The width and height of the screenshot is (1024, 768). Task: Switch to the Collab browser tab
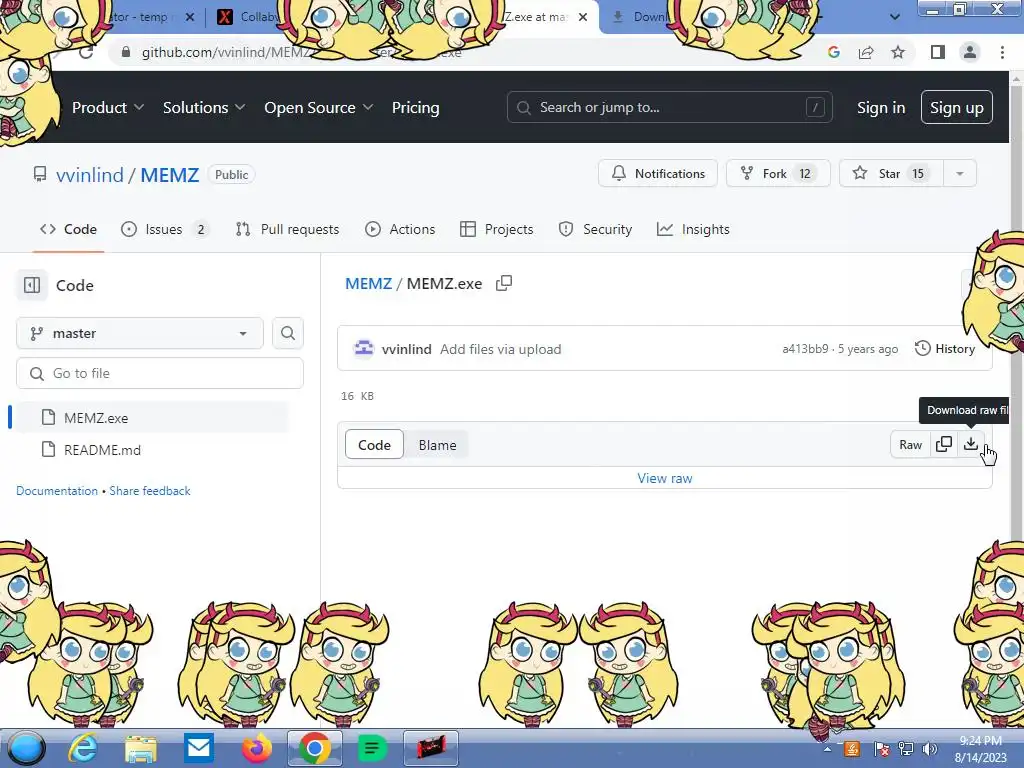click(x=247, y=17)
